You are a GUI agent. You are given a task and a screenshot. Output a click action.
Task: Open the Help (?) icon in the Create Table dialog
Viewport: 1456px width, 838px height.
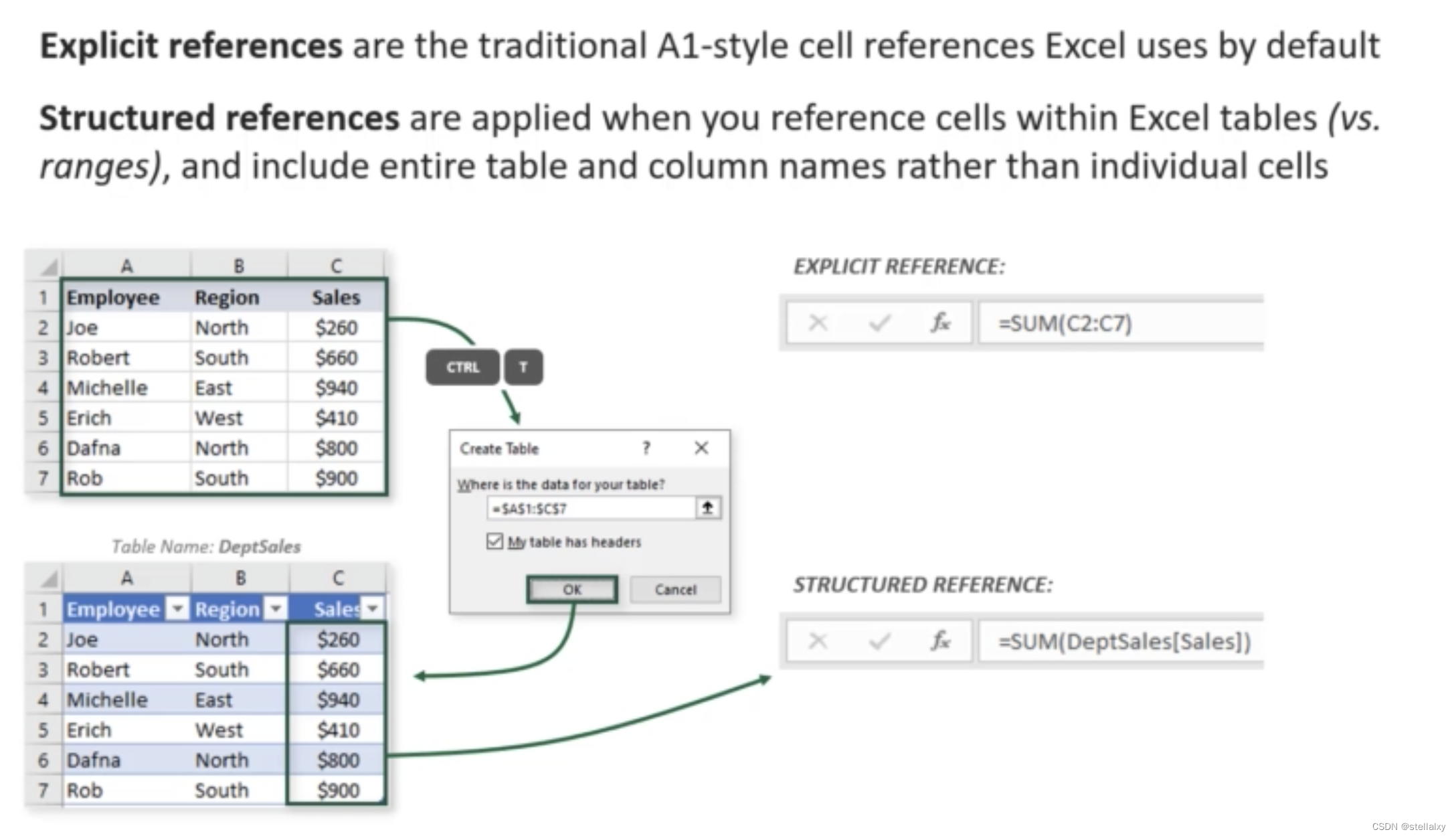(646, 448)
